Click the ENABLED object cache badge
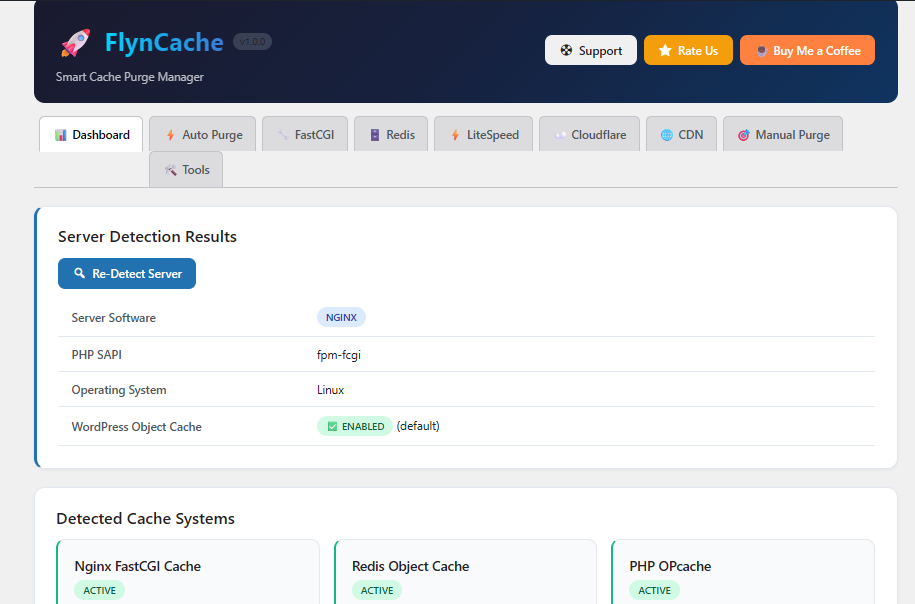Image resolution: width=915 pixels, height=604 pixels. 355,426
